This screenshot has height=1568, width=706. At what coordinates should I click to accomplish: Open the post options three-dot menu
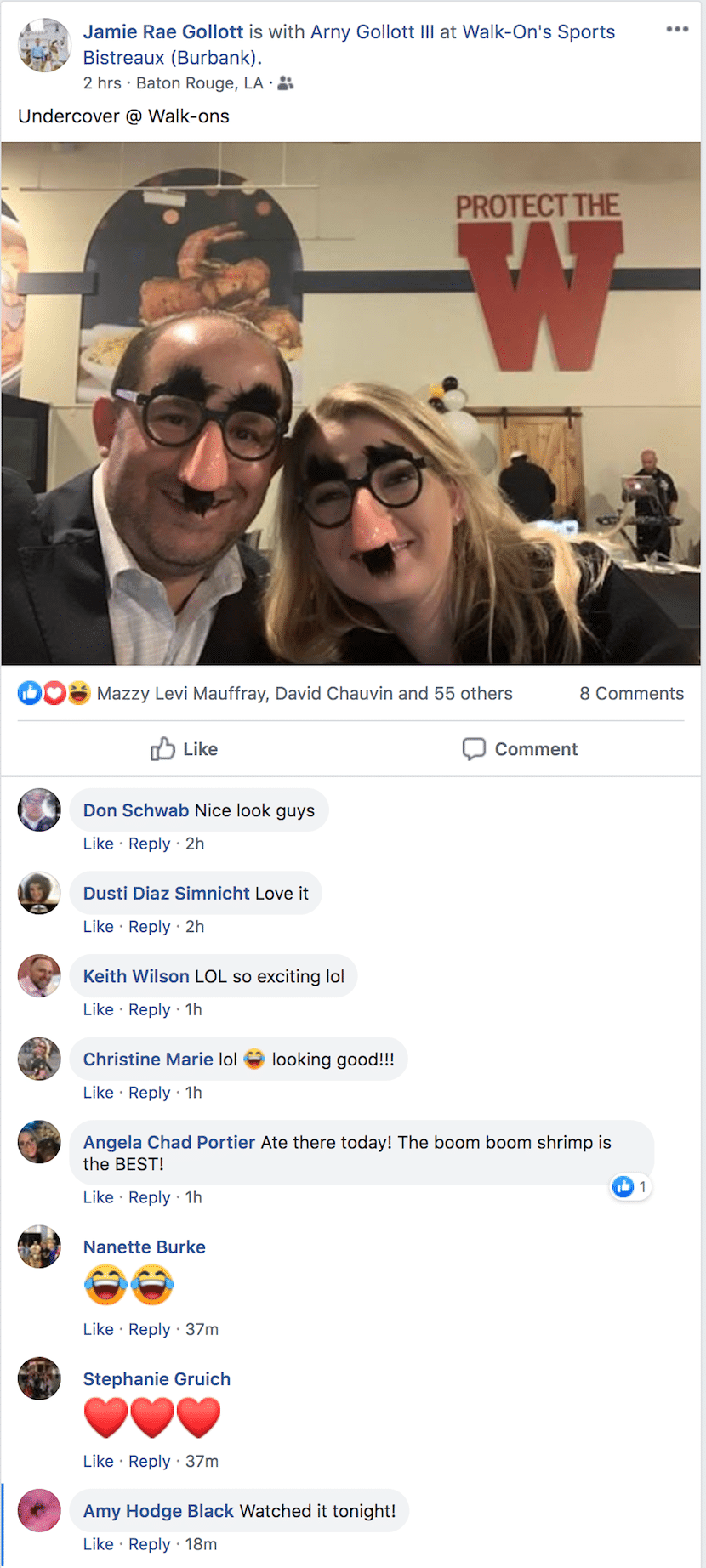677,29
